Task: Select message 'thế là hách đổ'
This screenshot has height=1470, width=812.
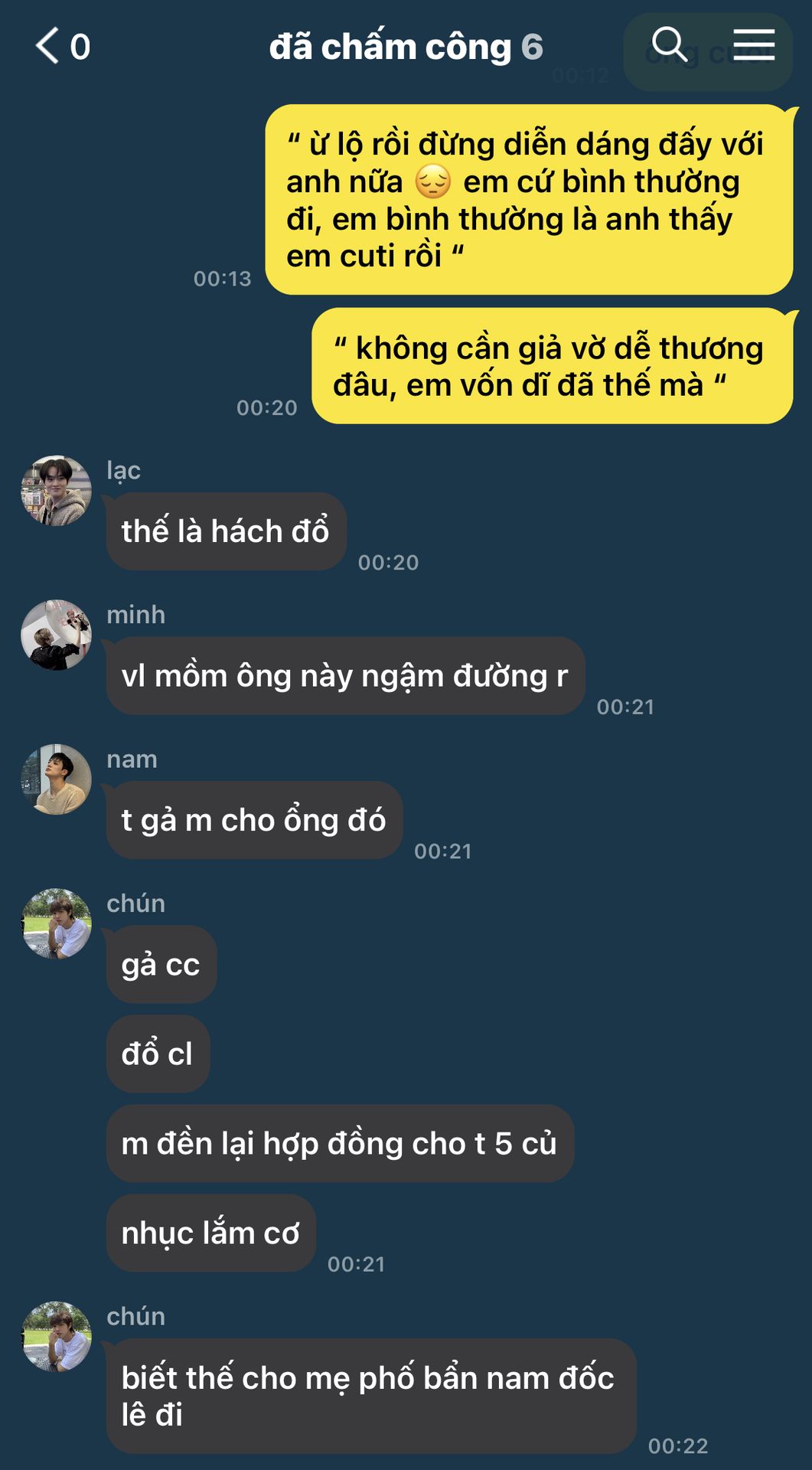Action: pyautogui.click(x=226, y=531)
